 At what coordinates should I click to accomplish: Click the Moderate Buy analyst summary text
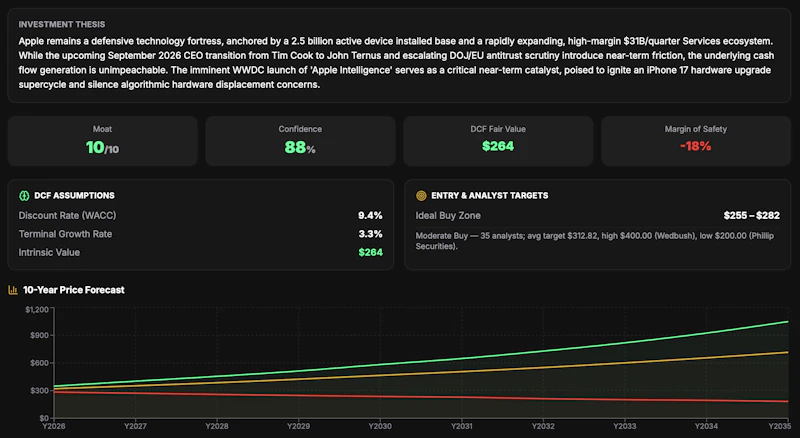coord(594,241)
